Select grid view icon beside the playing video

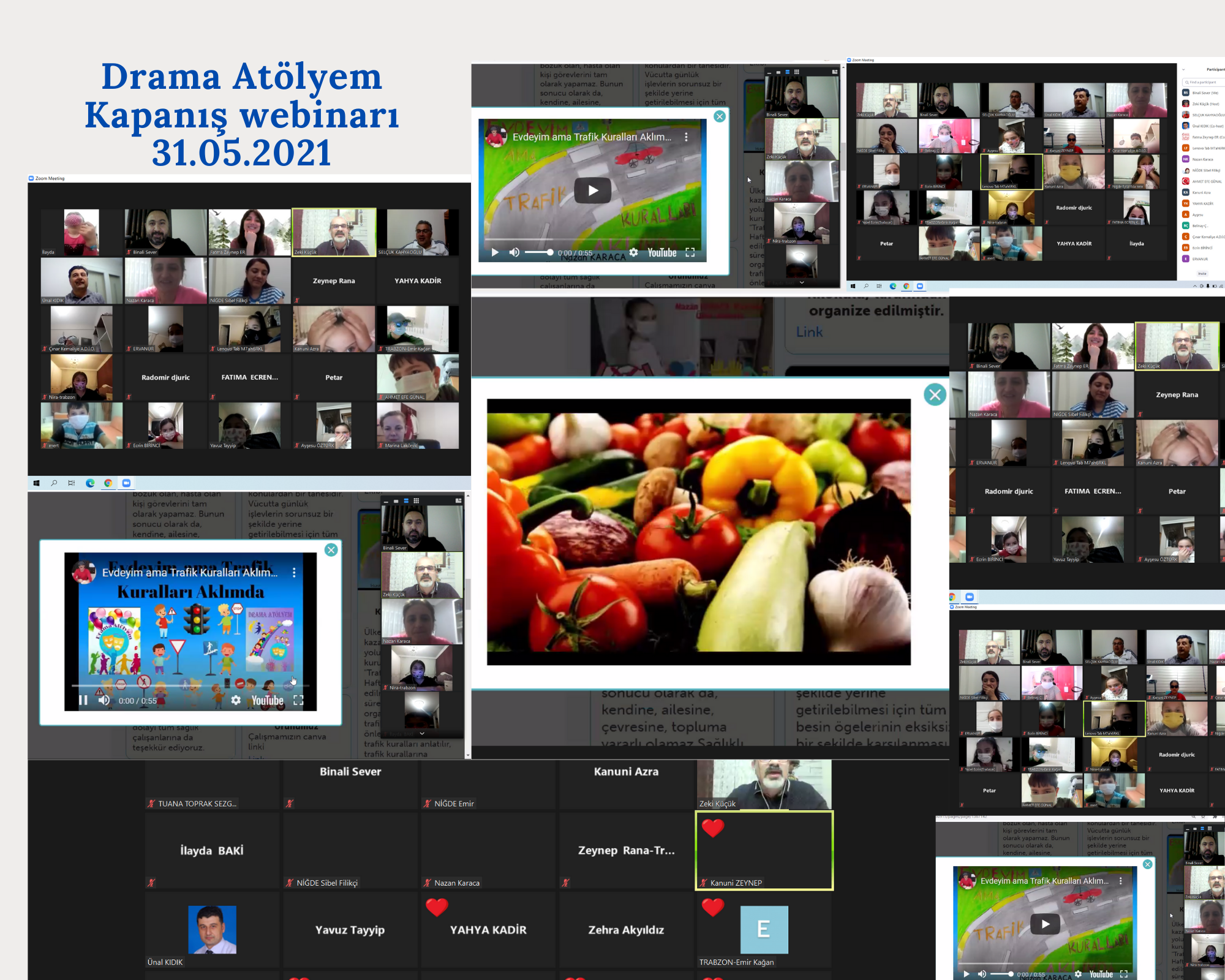[x=417, y=501]
